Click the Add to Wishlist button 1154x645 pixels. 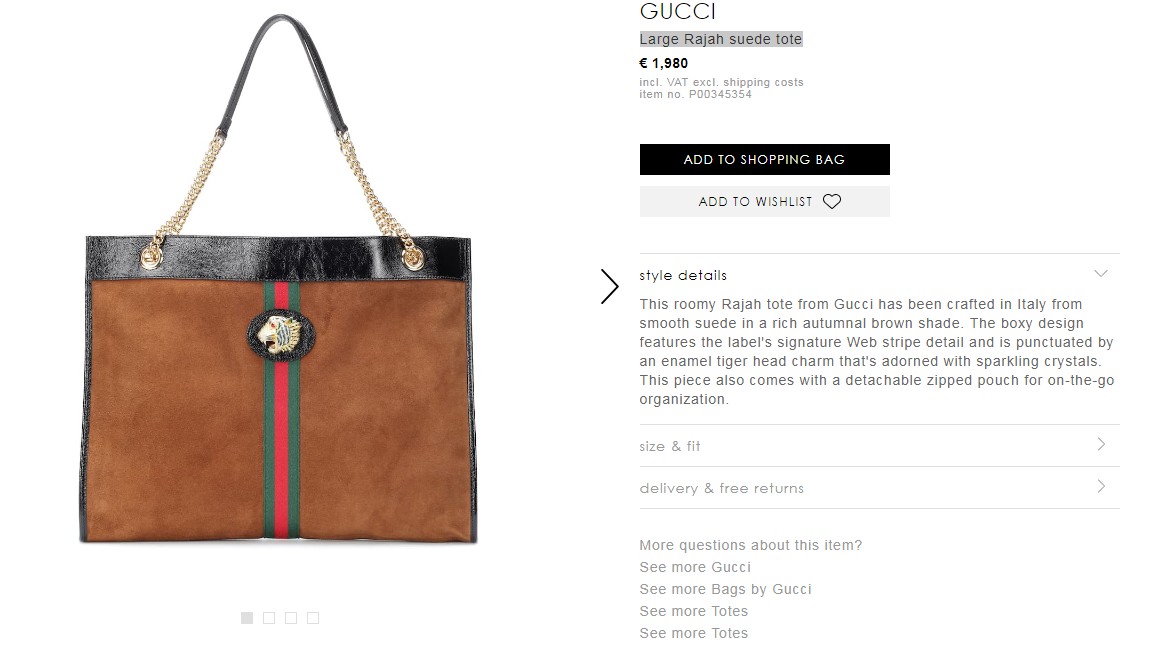(x=764, y=202)
